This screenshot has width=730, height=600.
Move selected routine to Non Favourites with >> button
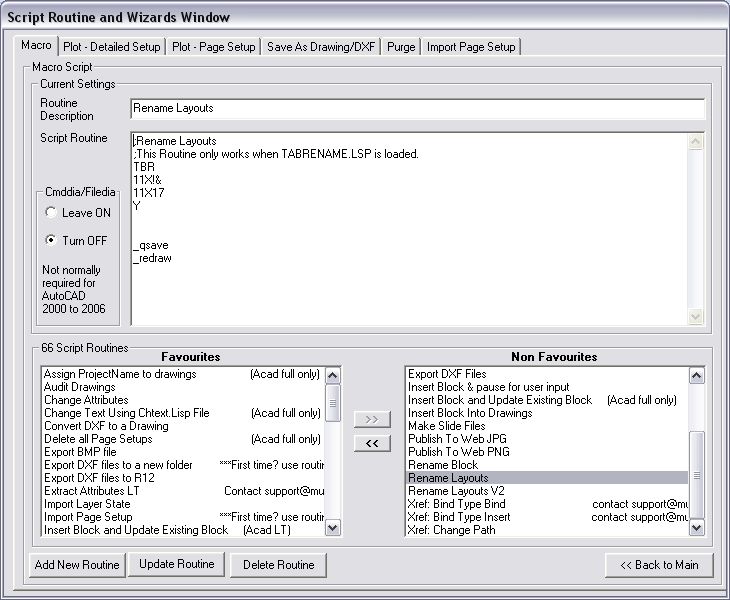point(372,420)
